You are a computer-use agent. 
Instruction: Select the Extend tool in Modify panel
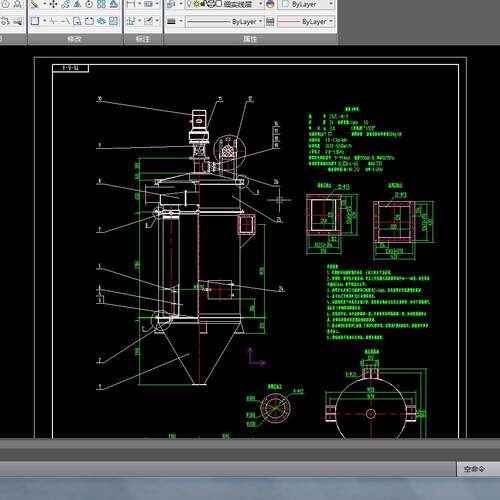[x=65, y=21]
